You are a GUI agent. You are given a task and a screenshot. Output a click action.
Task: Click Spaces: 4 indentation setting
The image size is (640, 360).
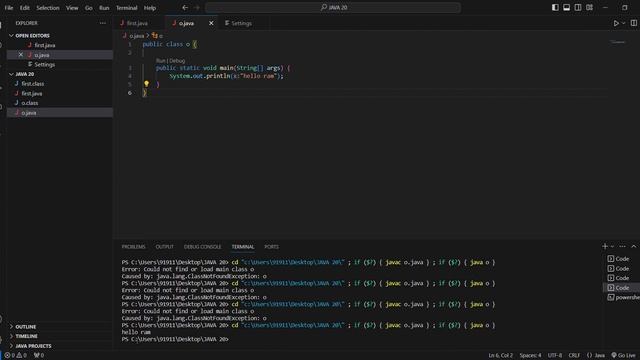(x=530, y=356)
